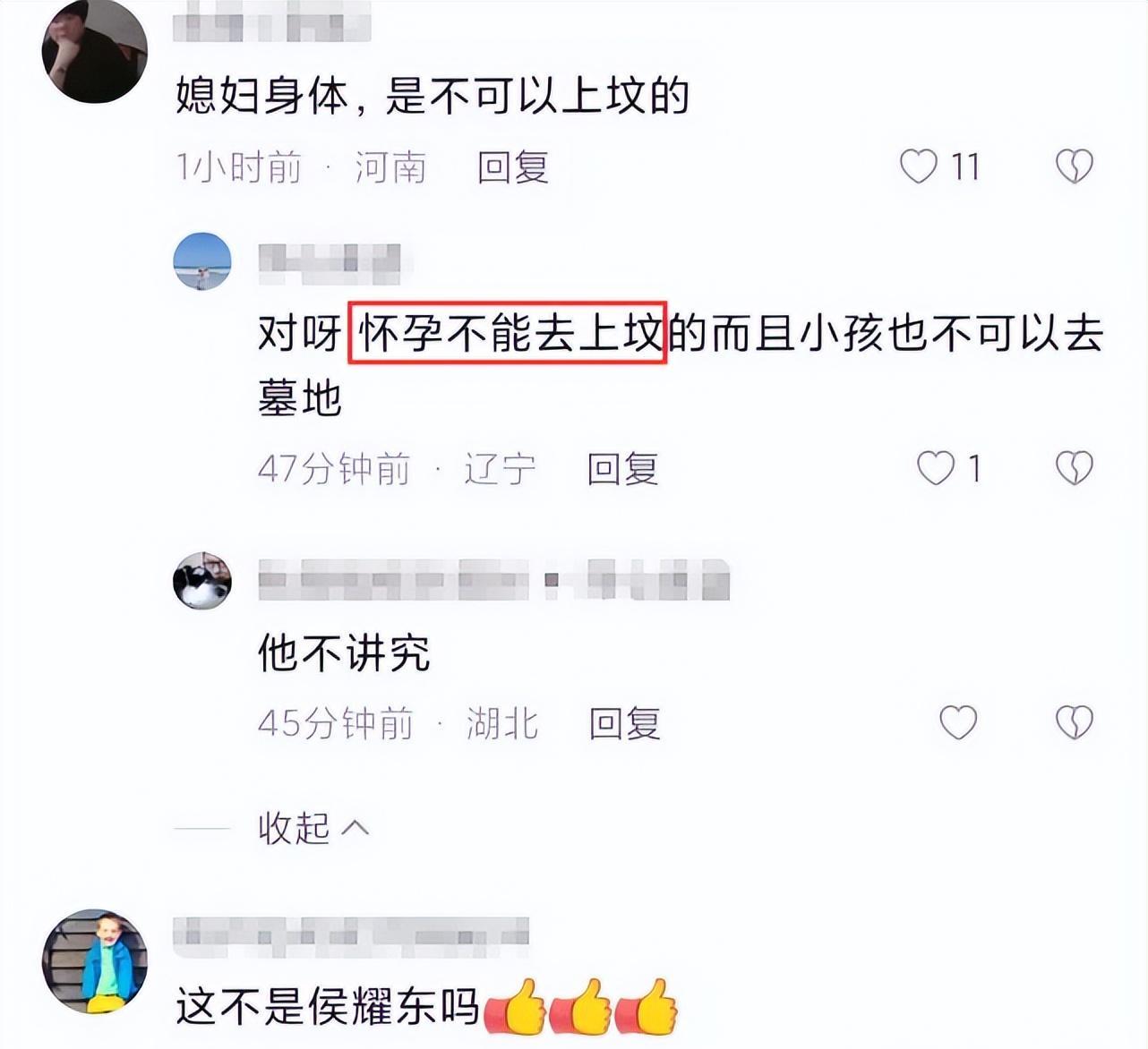The width and height of the screenshot is (1148, 1049).
Task: Click comment text 这不是侯耀东吗
Action: (x=328, y=1008)
